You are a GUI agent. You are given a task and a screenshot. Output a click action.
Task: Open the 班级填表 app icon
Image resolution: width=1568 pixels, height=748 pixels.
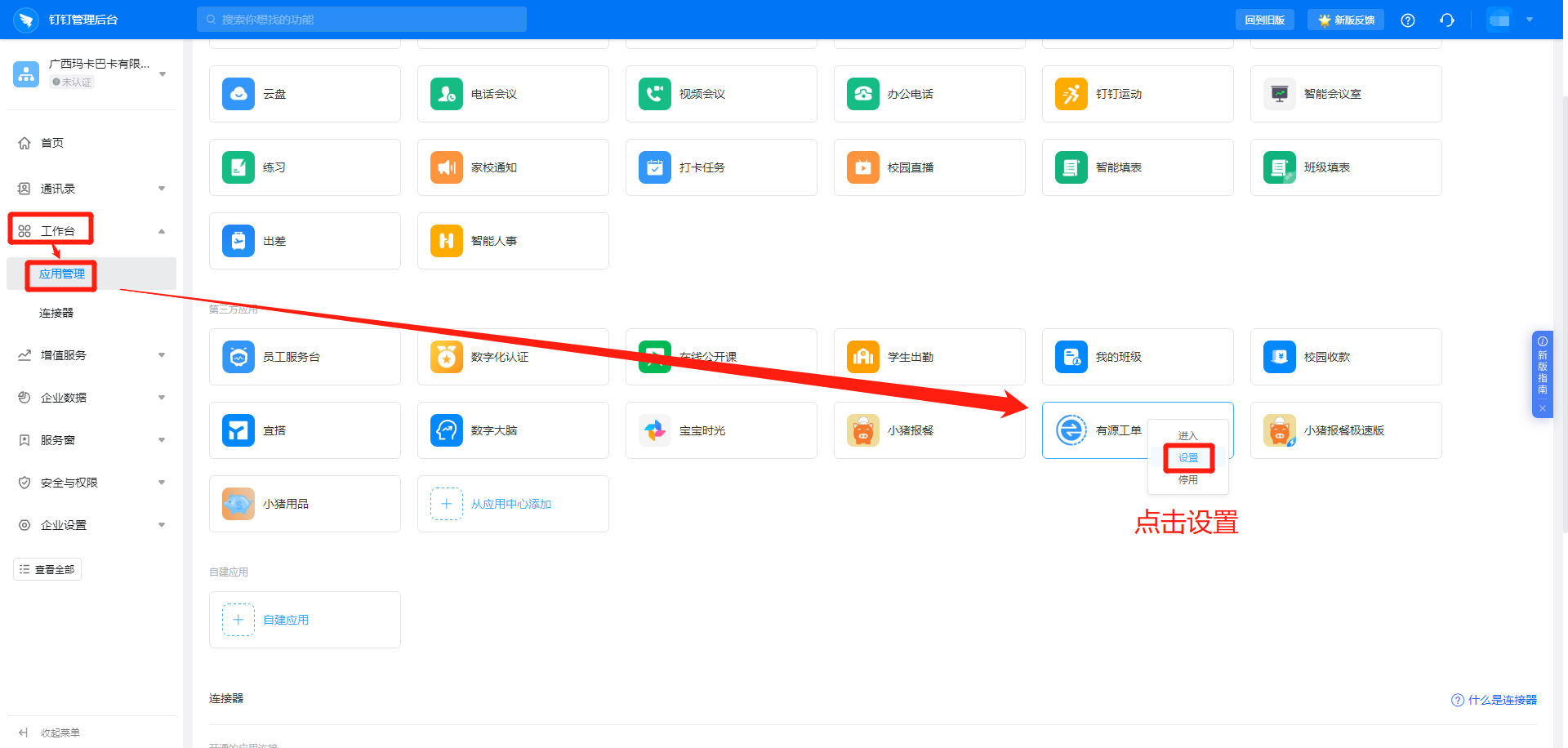1280,167
